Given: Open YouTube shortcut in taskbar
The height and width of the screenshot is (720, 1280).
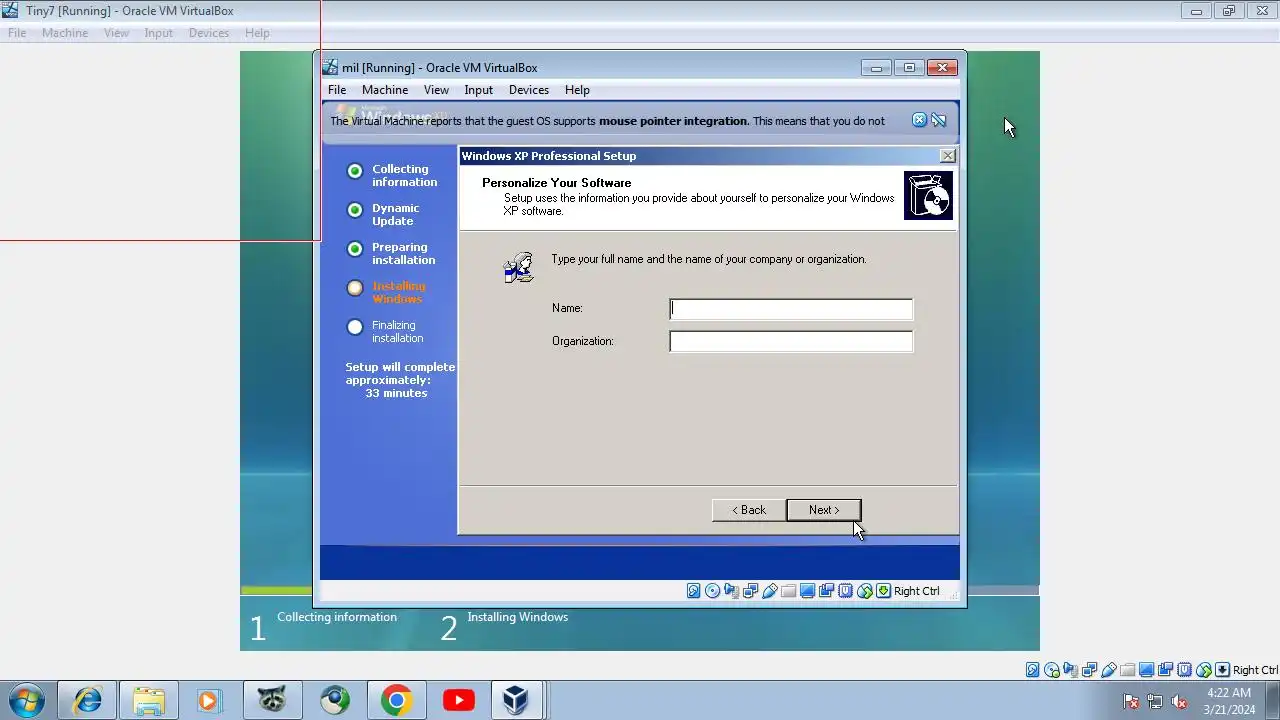Looking at the screenshot, I should (459, 700).
